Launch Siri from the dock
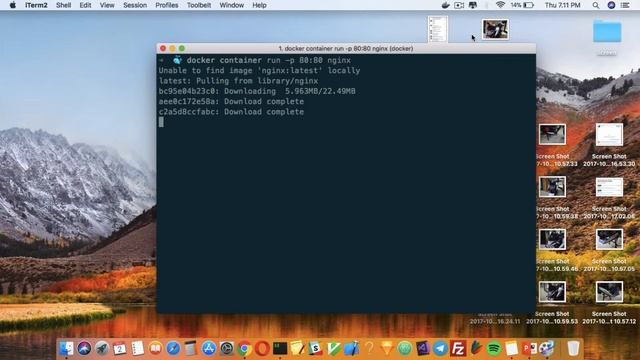The width and height of the screenshot is (640, 360). click(84, 348)
